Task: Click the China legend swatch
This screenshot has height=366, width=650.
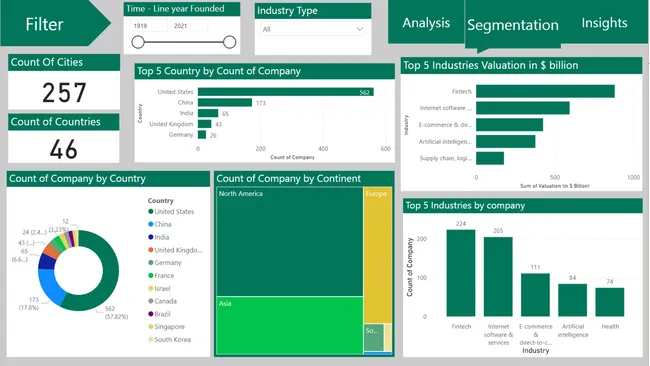Action: pos(151,224)
